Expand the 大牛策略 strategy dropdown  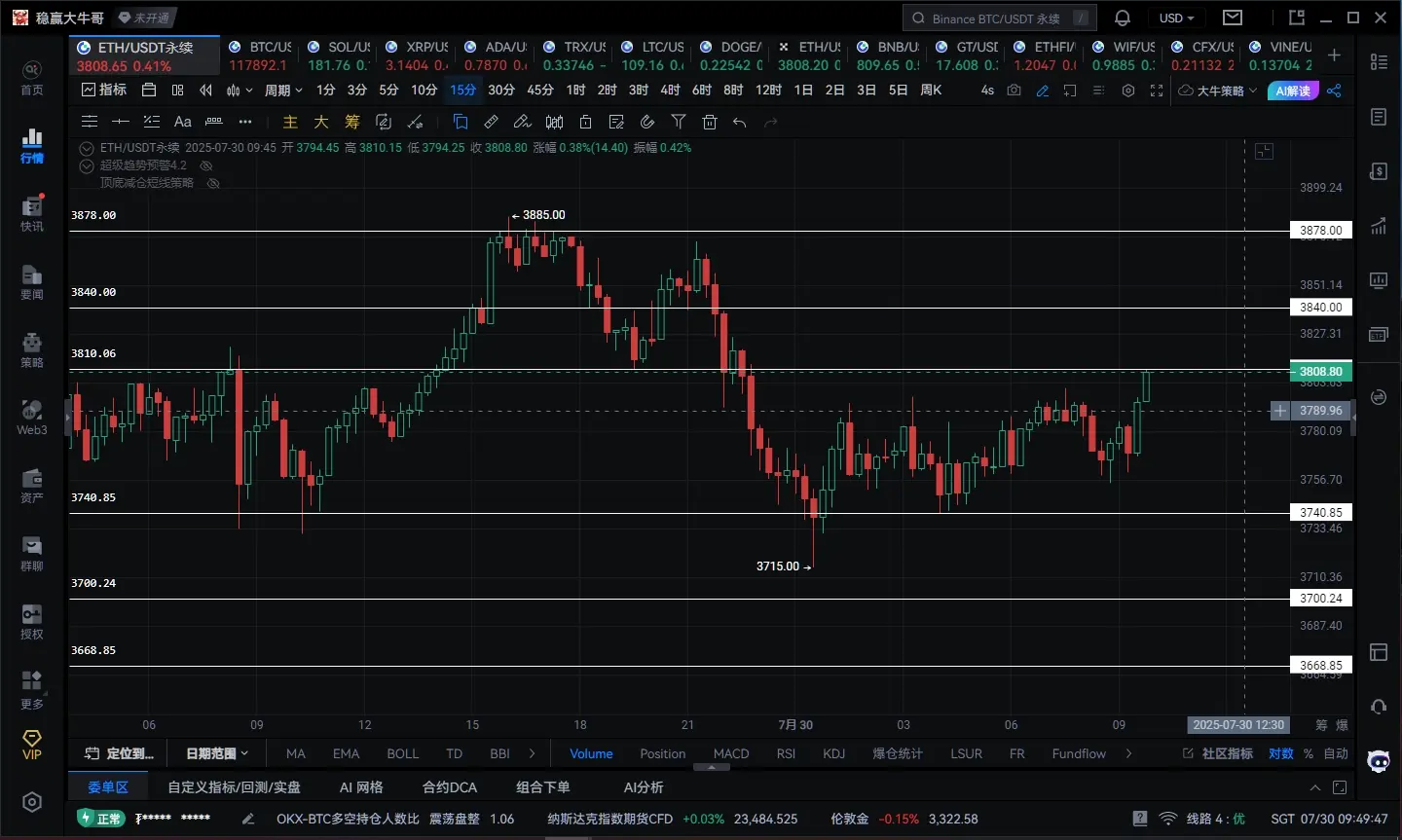click(1218, 91)
